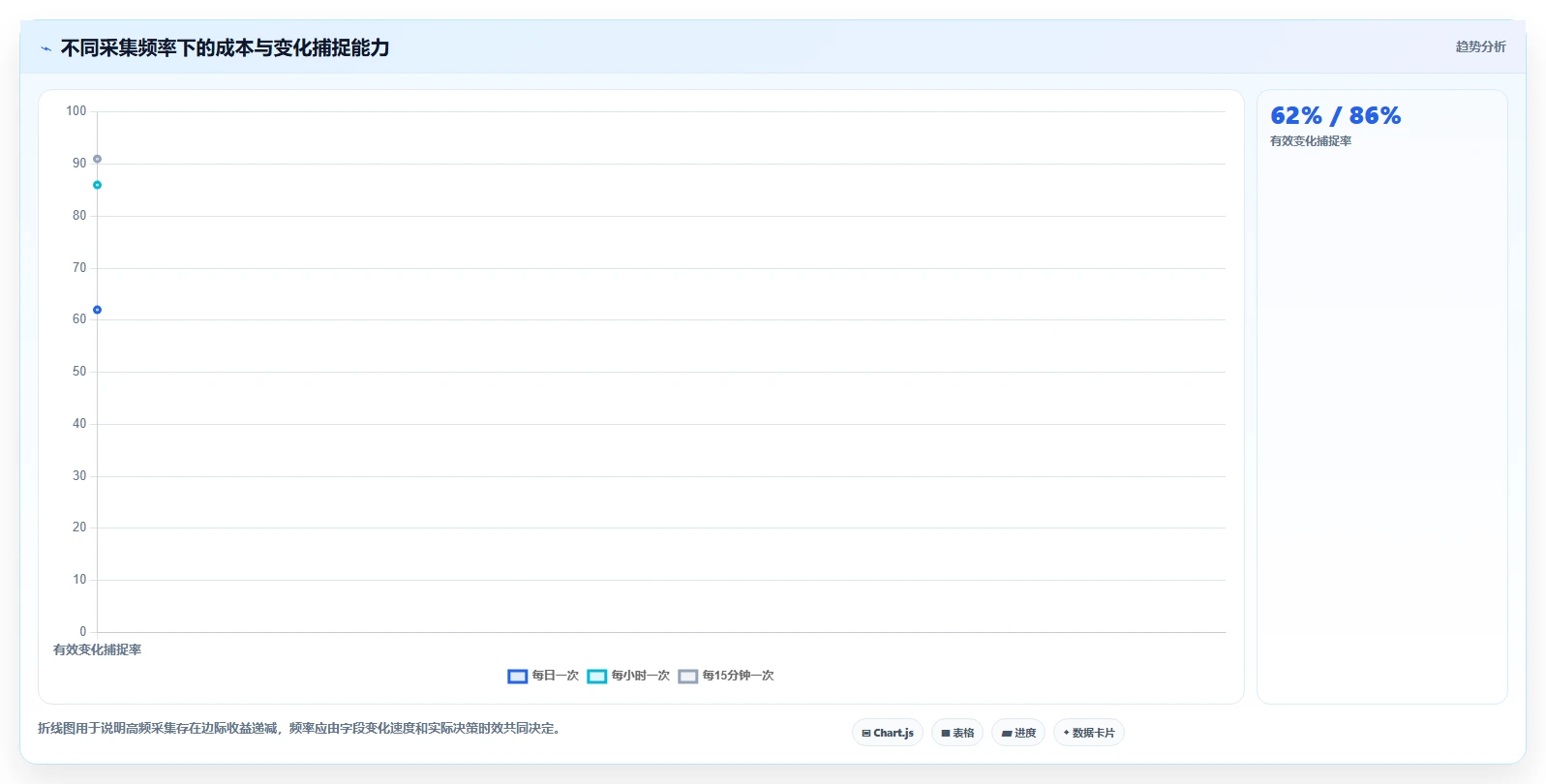Click the y-axis label 50

[79, 372]
